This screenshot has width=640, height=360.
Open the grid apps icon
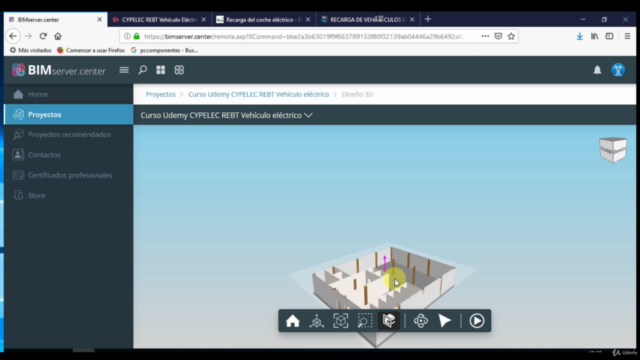coord(160,70)
